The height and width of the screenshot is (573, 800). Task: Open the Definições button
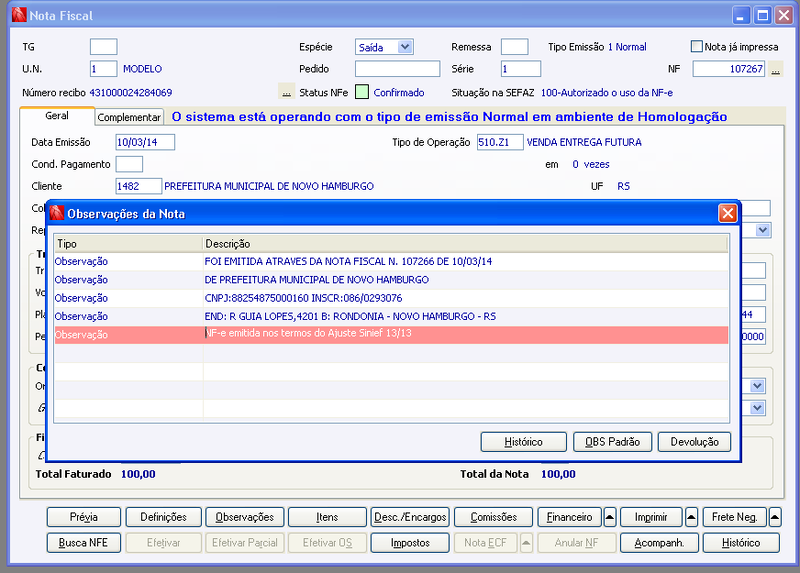pyautogui.click(x=163, y=517)
